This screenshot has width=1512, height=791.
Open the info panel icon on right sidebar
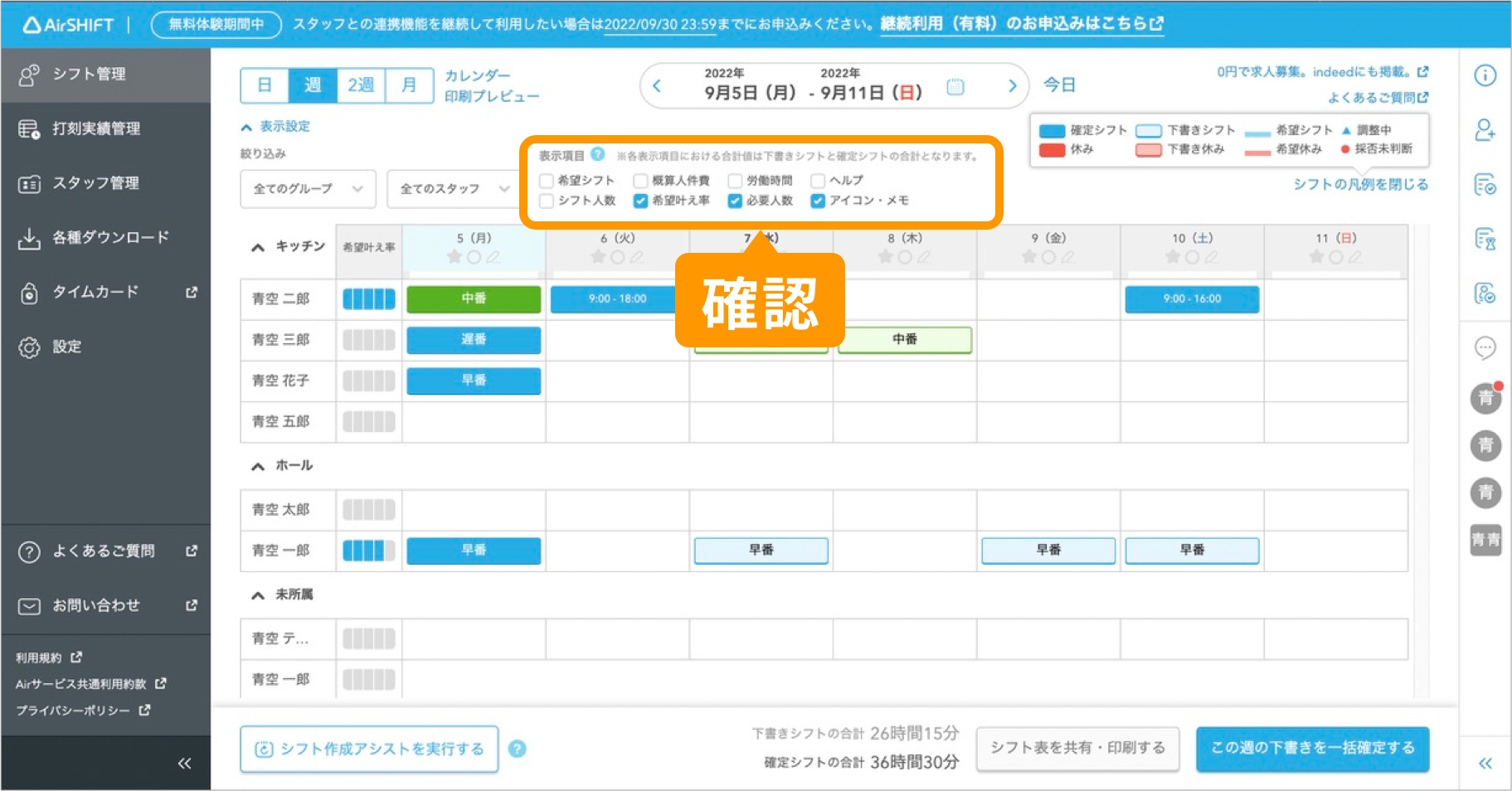click(1484, 75)
